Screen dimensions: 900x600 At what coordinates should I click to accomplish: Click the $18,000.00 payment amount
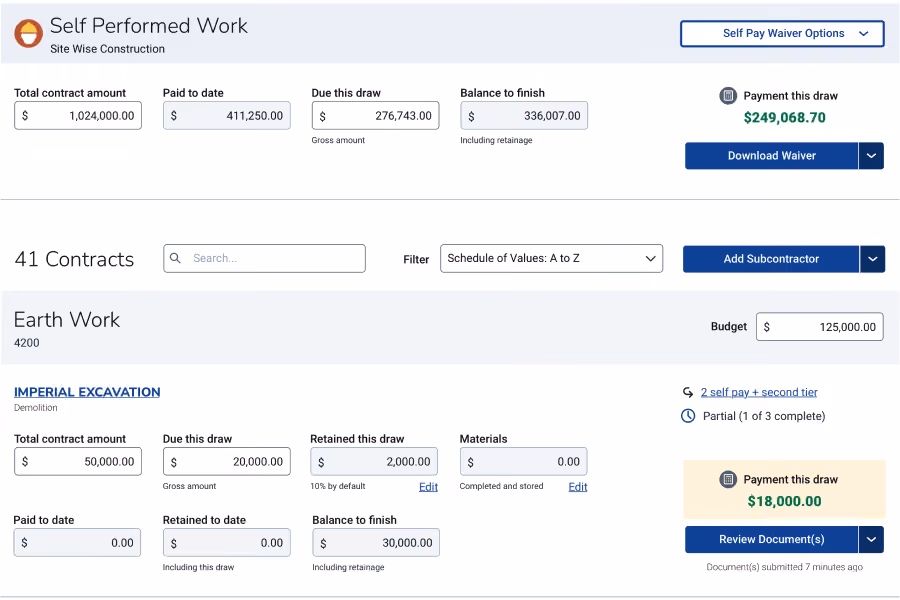(785, 501)
